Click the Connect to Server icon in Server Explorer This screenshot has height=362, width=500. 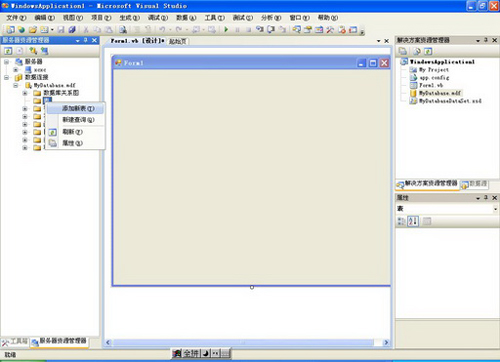pyautogui.click(x=44, y=51)
